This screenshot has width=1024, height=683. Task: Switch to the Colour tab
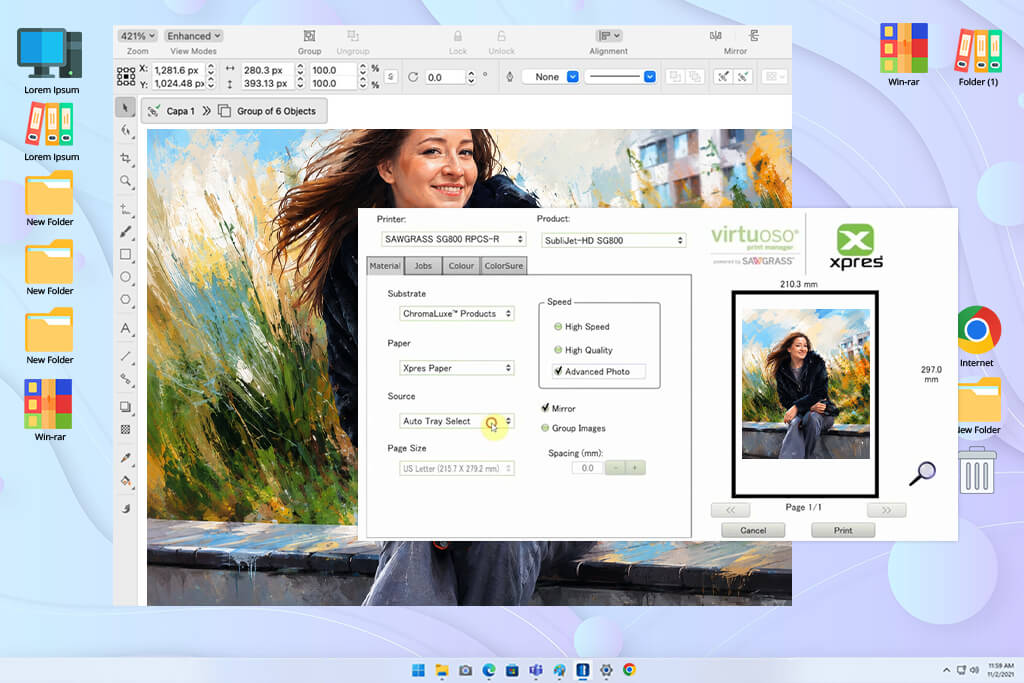pos(461,266)
